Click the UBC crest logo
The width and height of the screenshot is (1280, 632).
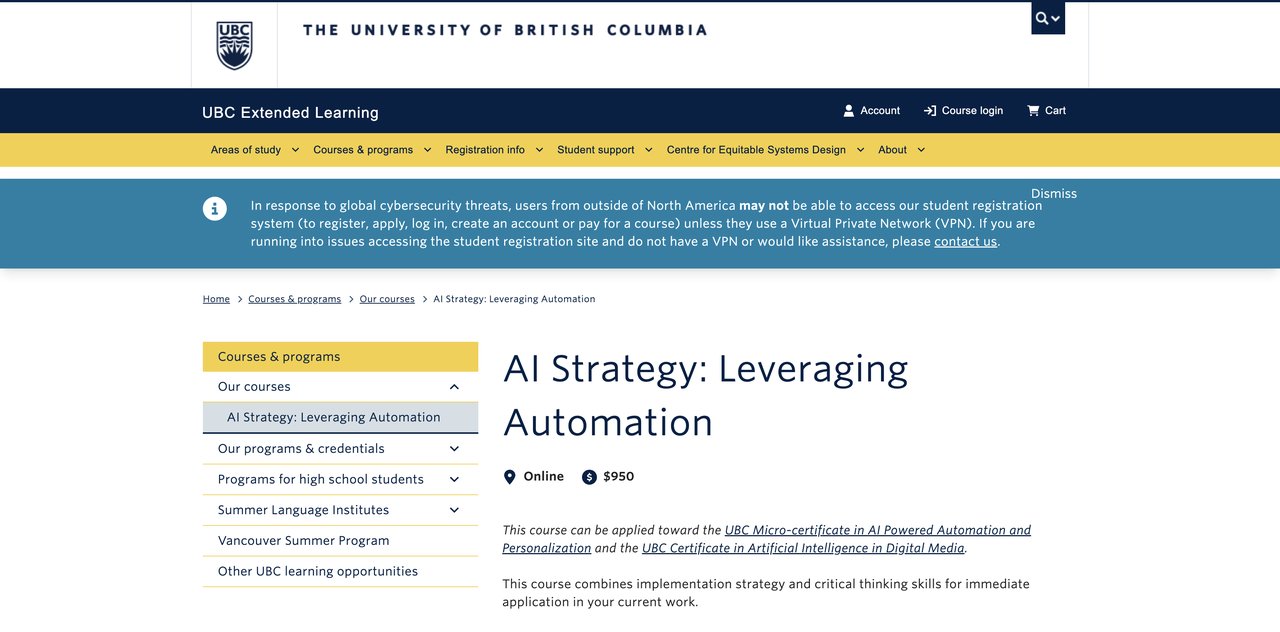(x=234, y=46)
